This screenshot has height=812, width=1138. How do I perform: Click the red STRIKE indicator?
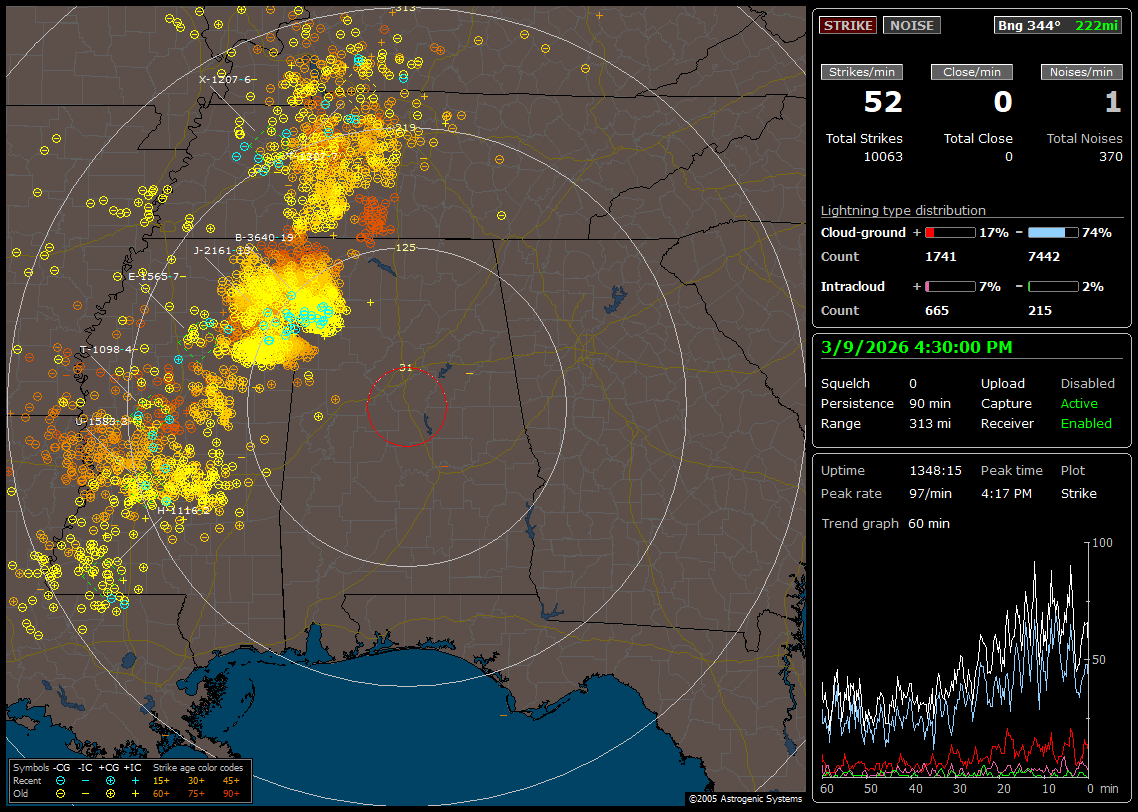(848, 25)
